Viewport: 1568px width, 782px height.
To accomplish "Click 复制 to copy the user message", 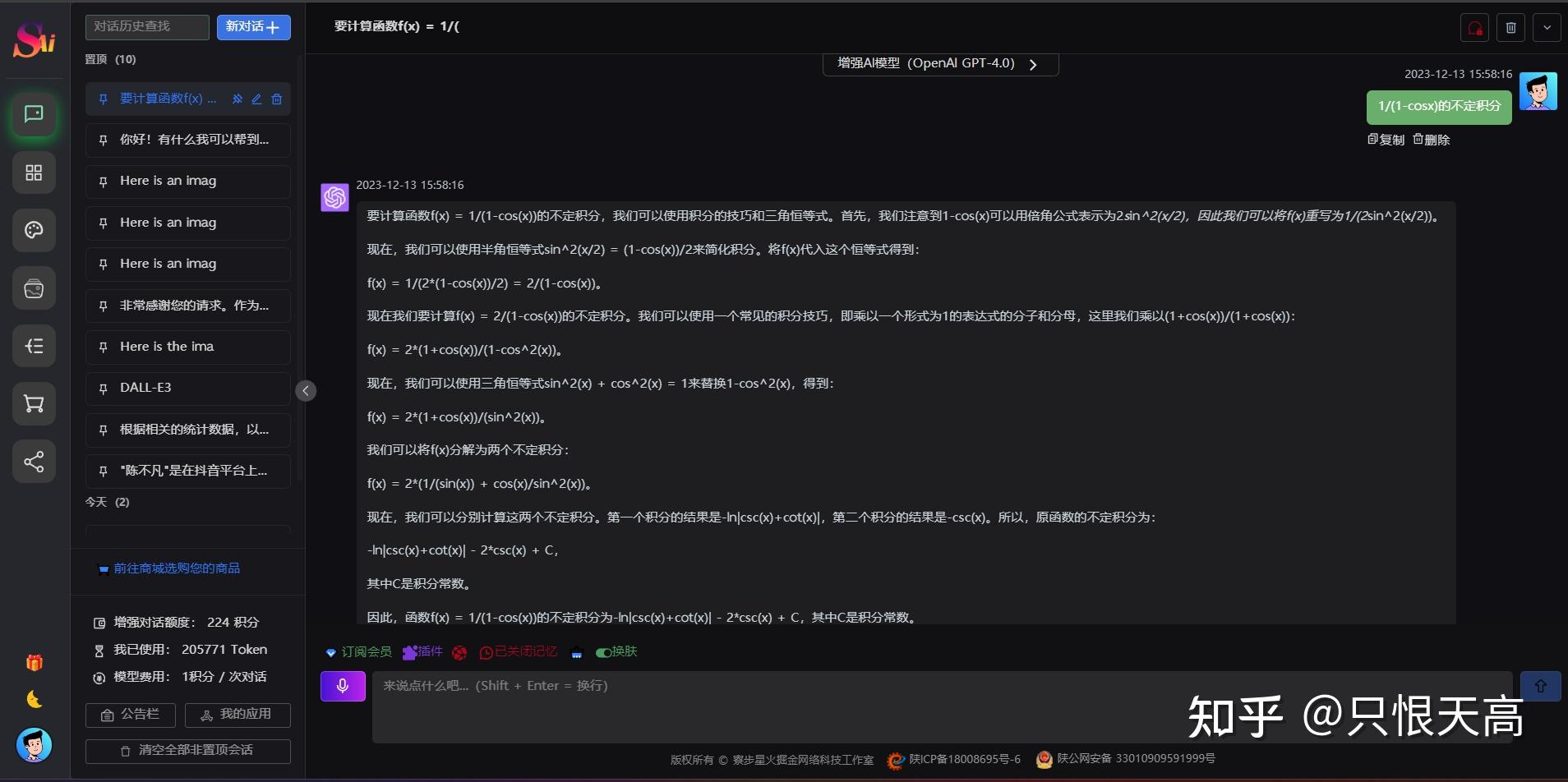I will pyautogui.click(x=1386, y=139).
